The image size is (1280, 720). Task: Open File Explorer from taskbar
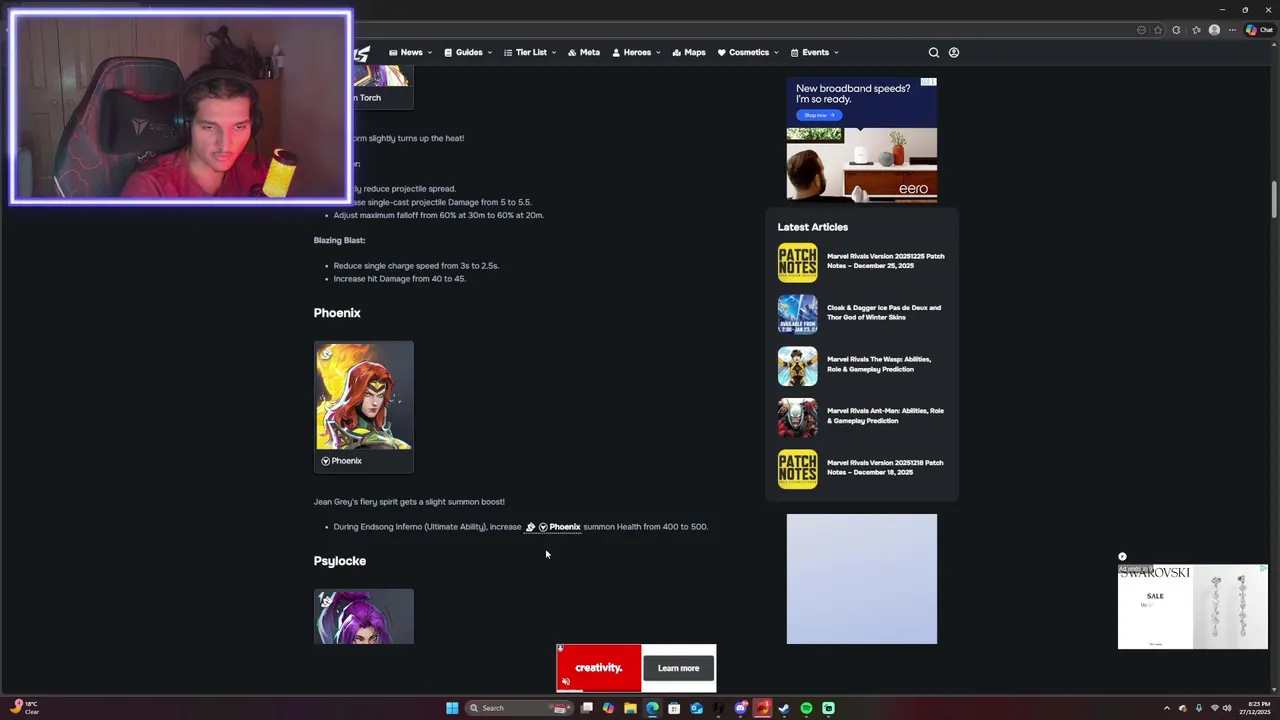click(x=630, y=708)
